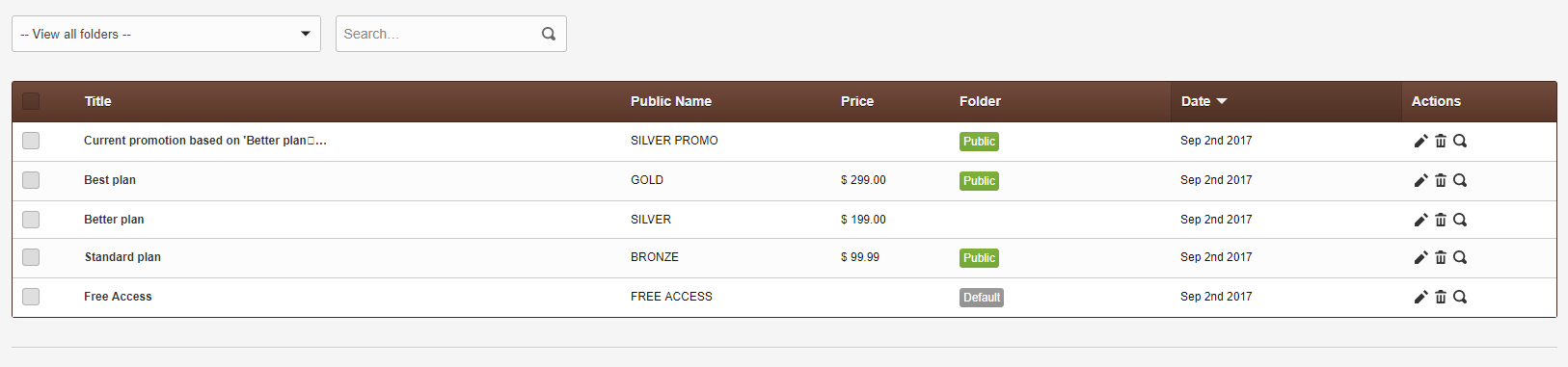Preview the Standard plan with magnifier icon

pyautogui.click(x=1460, y=257)
